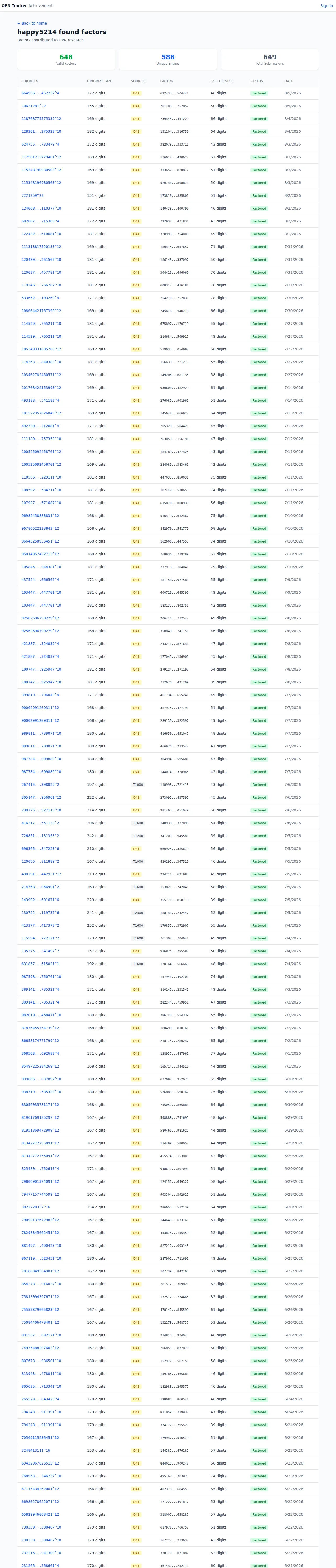Open formula 664956...452237^4

tap(40, 93)
